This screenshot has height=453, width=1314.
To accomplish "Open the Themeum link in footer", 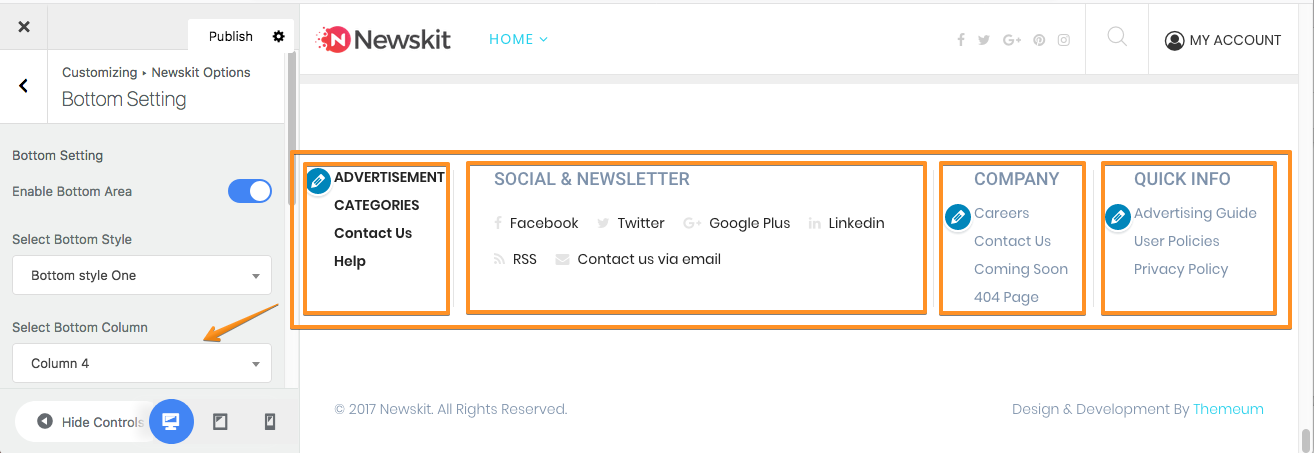I will click(1228, 409).
